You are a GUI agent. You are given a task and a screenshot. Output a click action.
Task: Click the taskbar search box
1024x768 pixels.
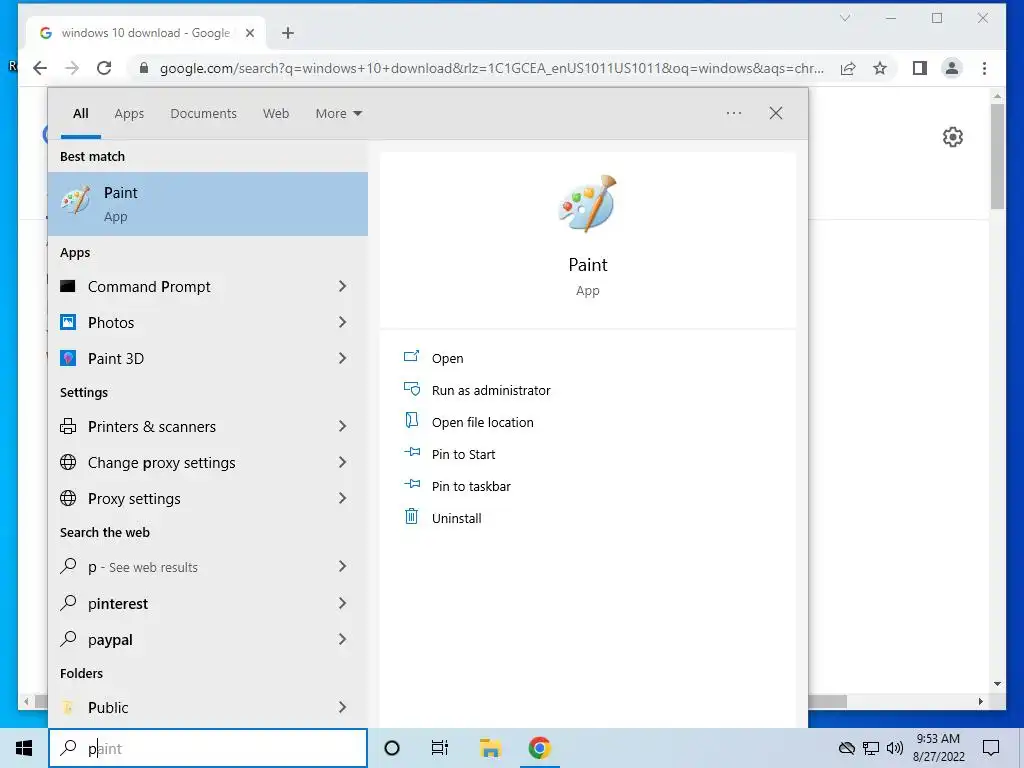[208, 748]
